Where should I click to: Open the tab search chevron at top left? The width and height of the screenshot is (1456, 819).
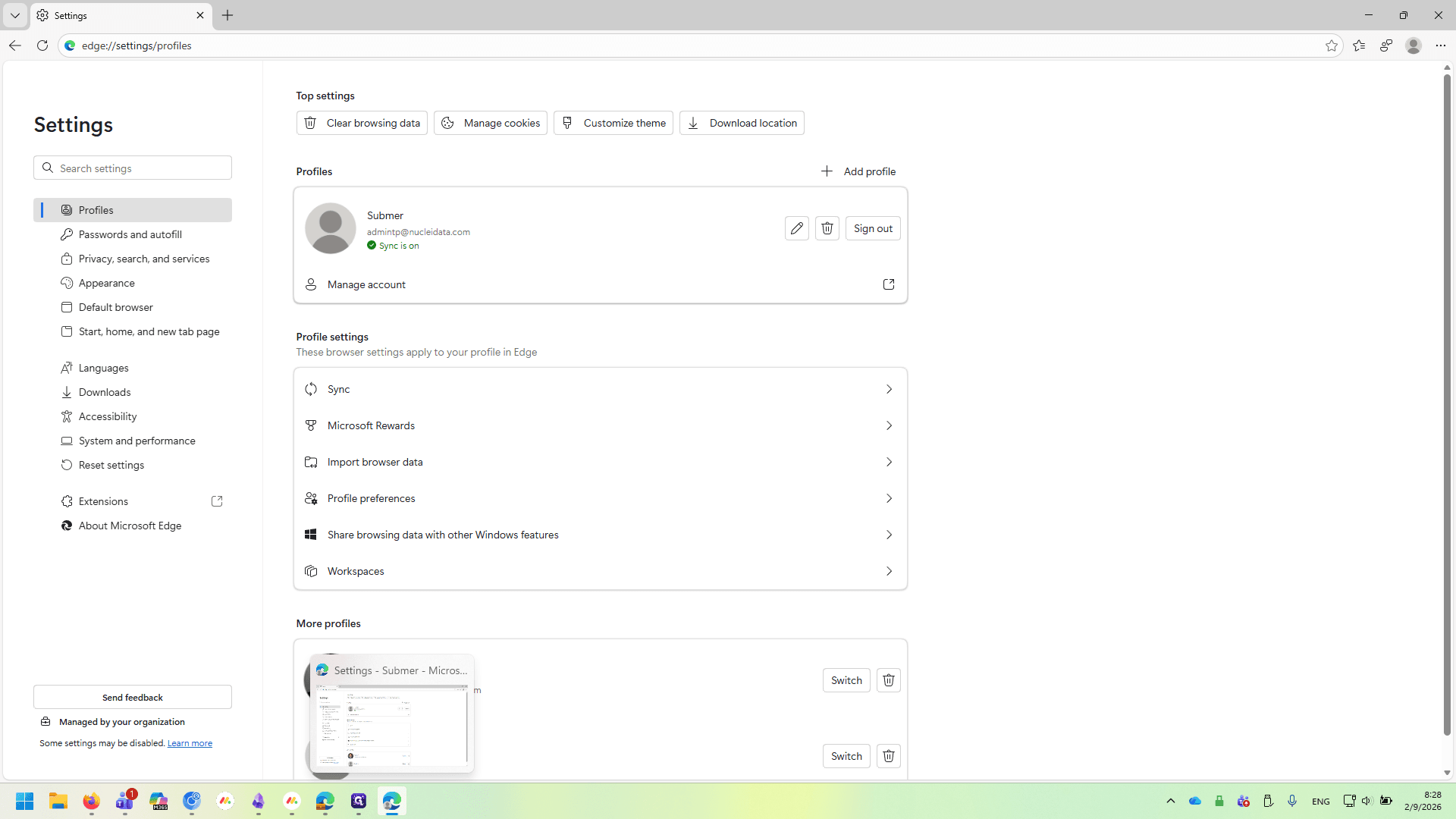pyautogui.click(x=15, y=15)
